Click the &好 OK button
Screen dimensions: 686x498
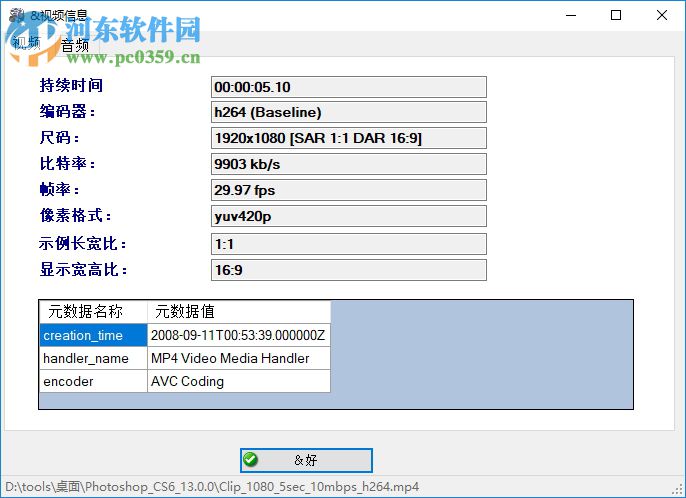tap(306, 460)
